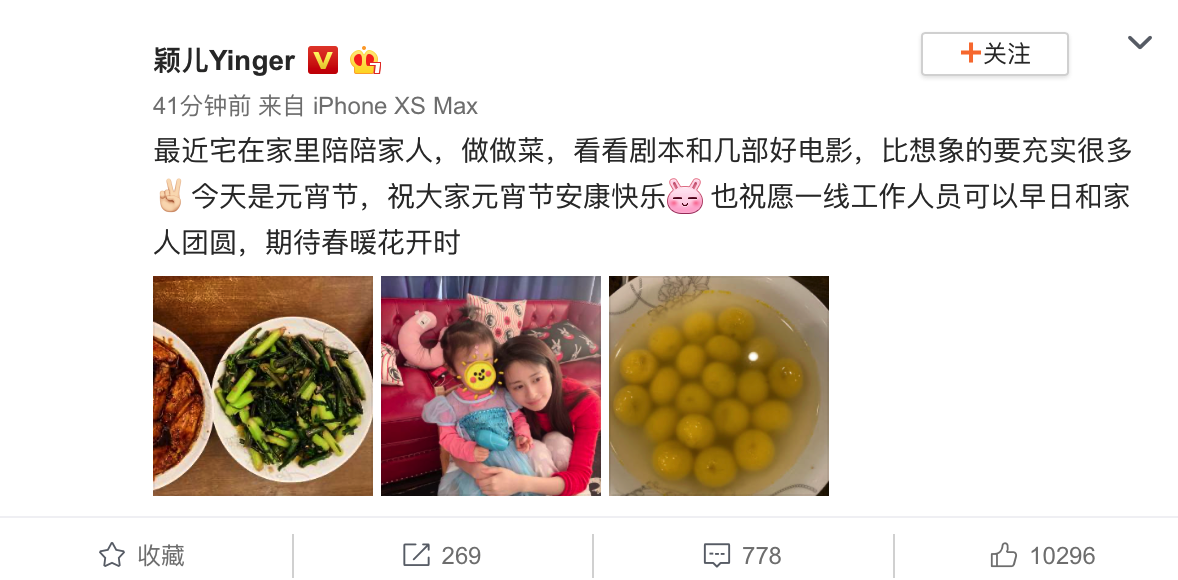The width and height of the screenshot is (1178, 580).
Task: Toggle 收藏 to bookmark this post
Action: [x=142, y=556]
